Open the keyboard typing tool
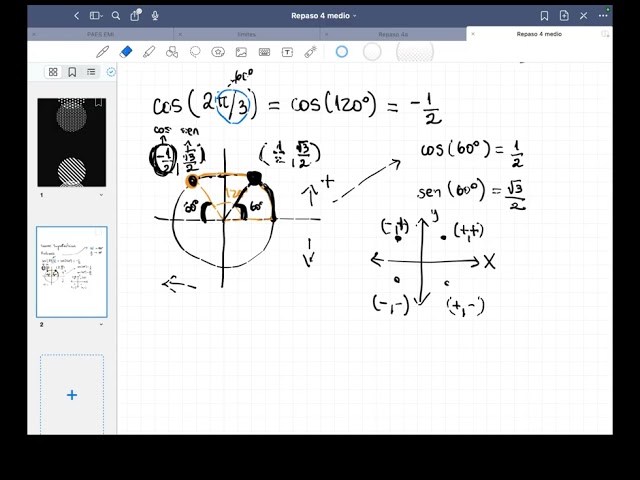Screen dimensions: 640x480 (x=264, y=52)
